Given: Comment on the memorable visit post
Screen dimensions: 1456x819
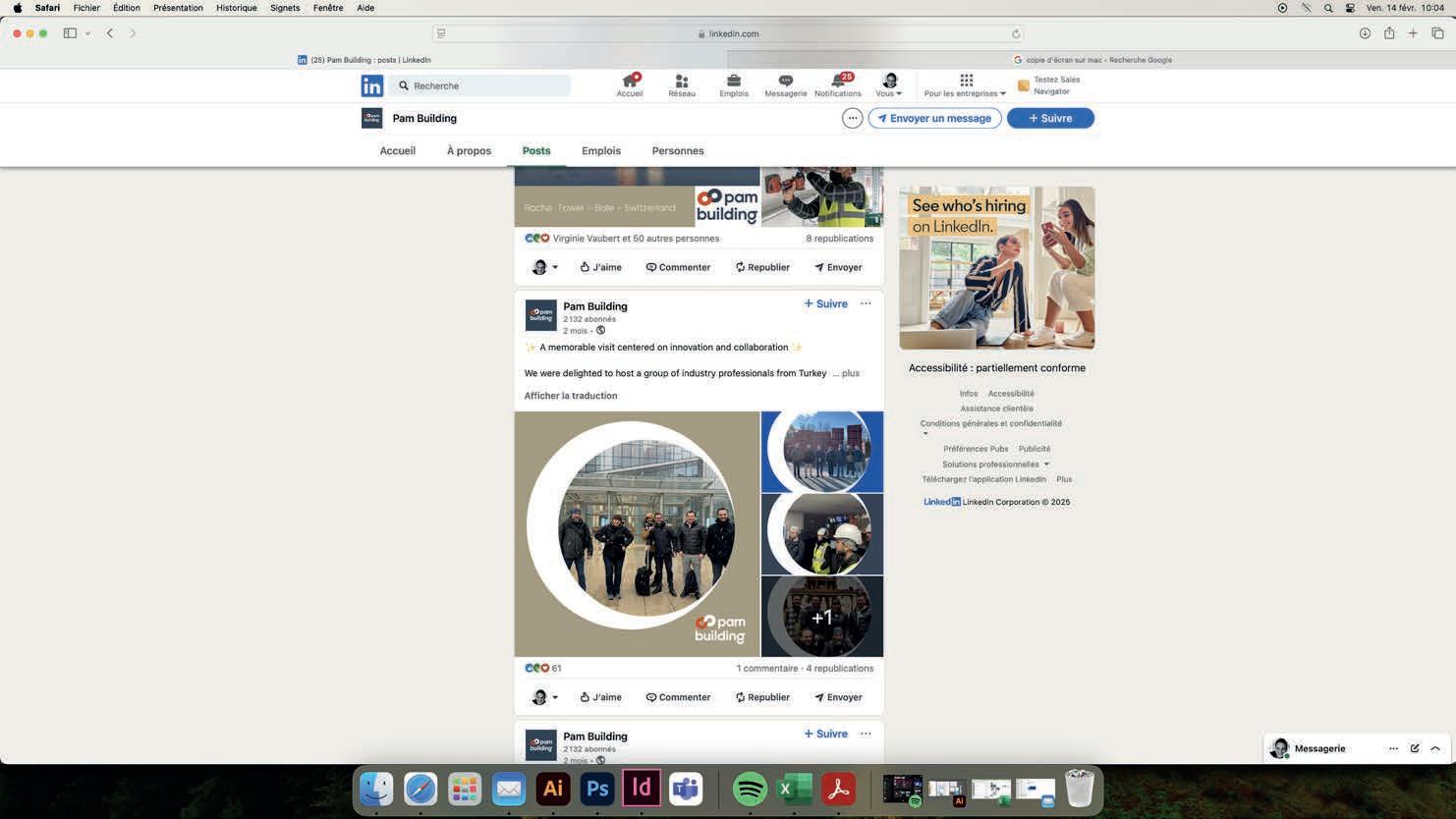Looking at the screenshot, I should tap(678, 697).
